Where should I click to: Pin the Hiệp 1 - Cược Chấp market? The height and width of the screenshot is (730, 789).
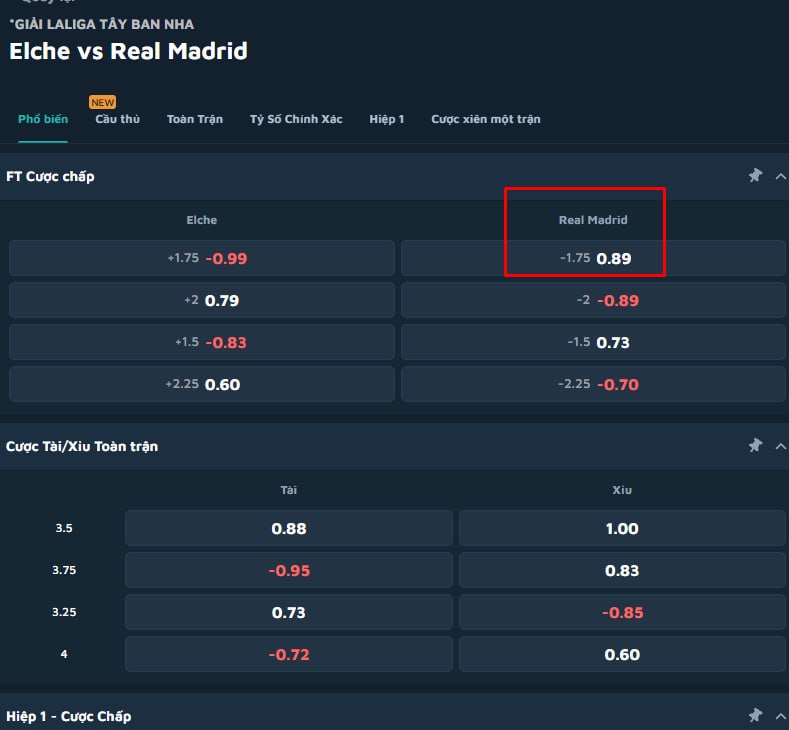tap(755, 715)
